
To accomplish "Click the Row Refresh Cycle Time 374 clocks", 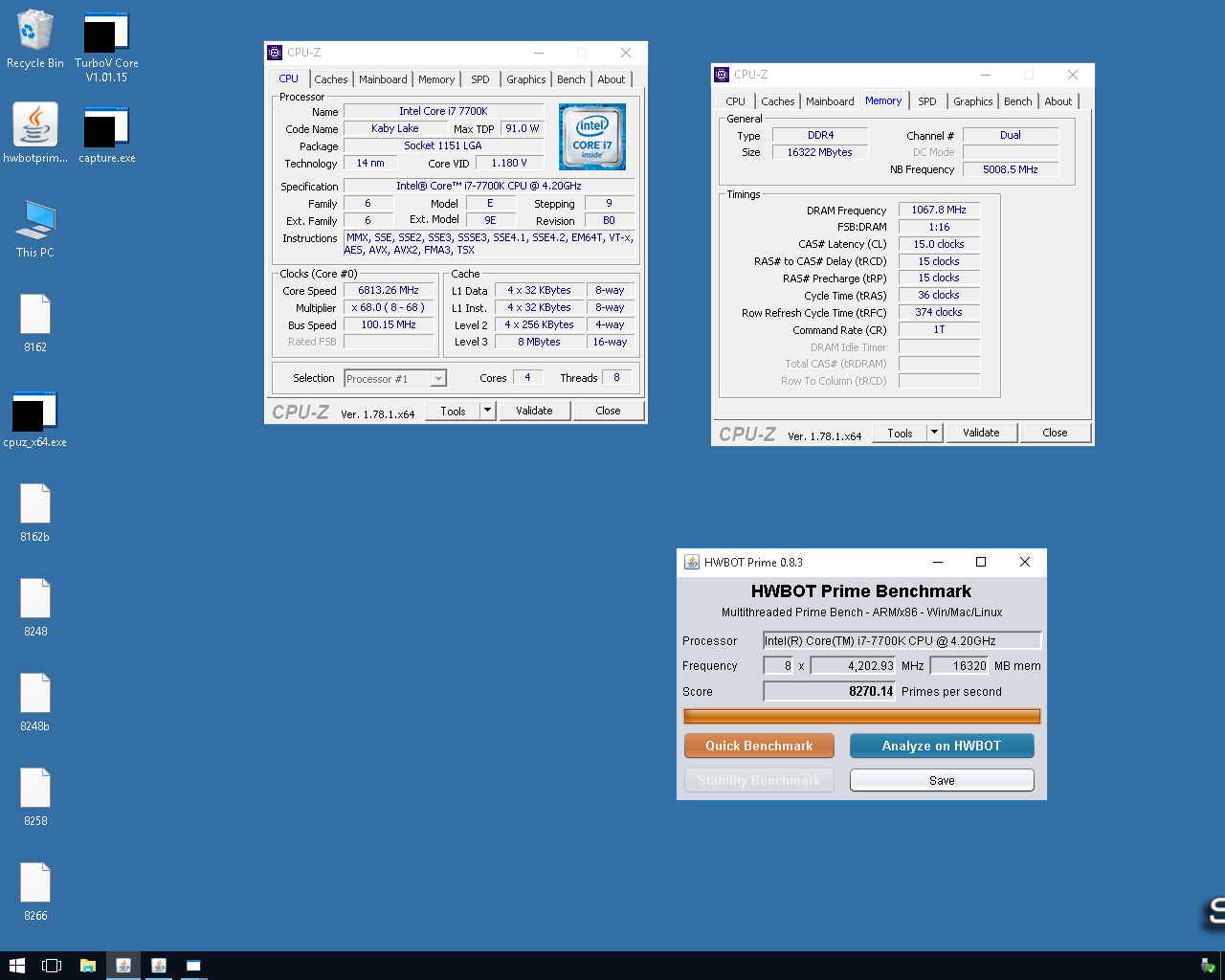I will 939,312.
